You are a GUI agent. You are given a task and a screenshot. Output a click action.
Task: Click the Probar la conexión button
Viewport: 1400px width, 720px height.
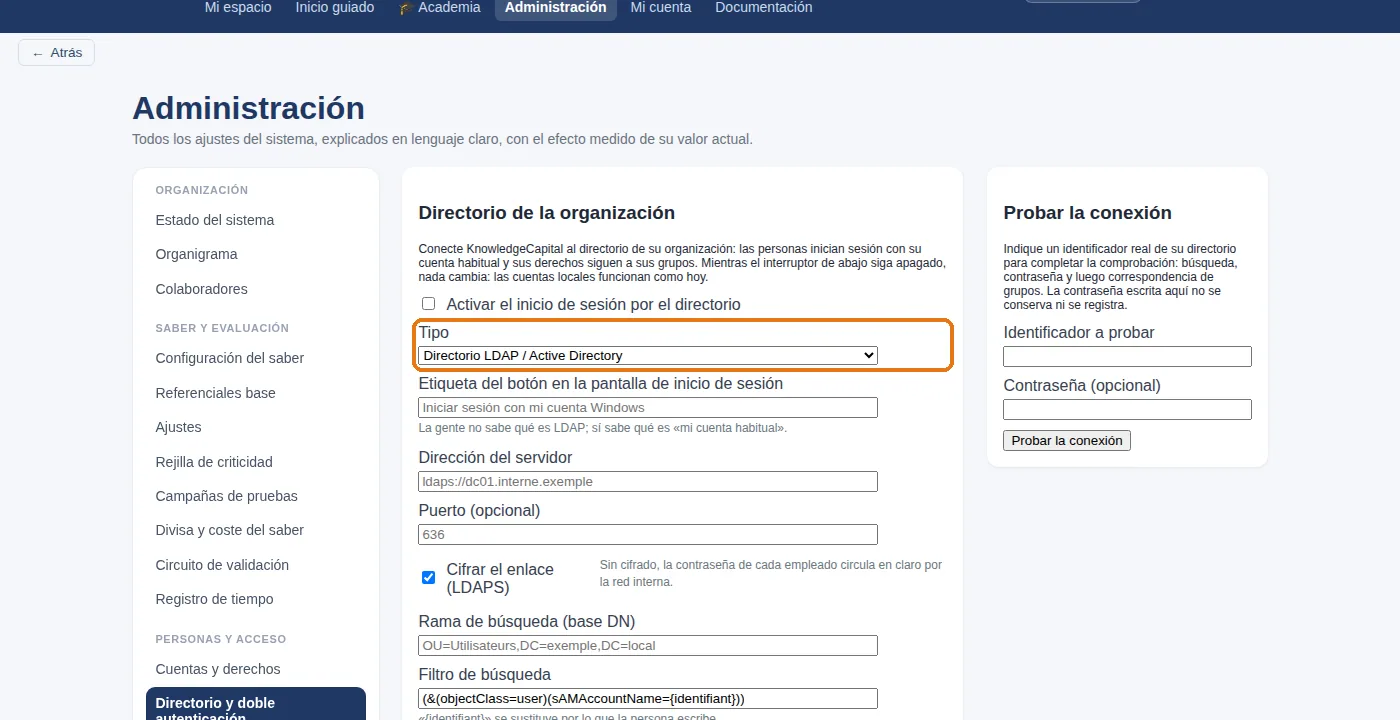(x=1067, y=440)
